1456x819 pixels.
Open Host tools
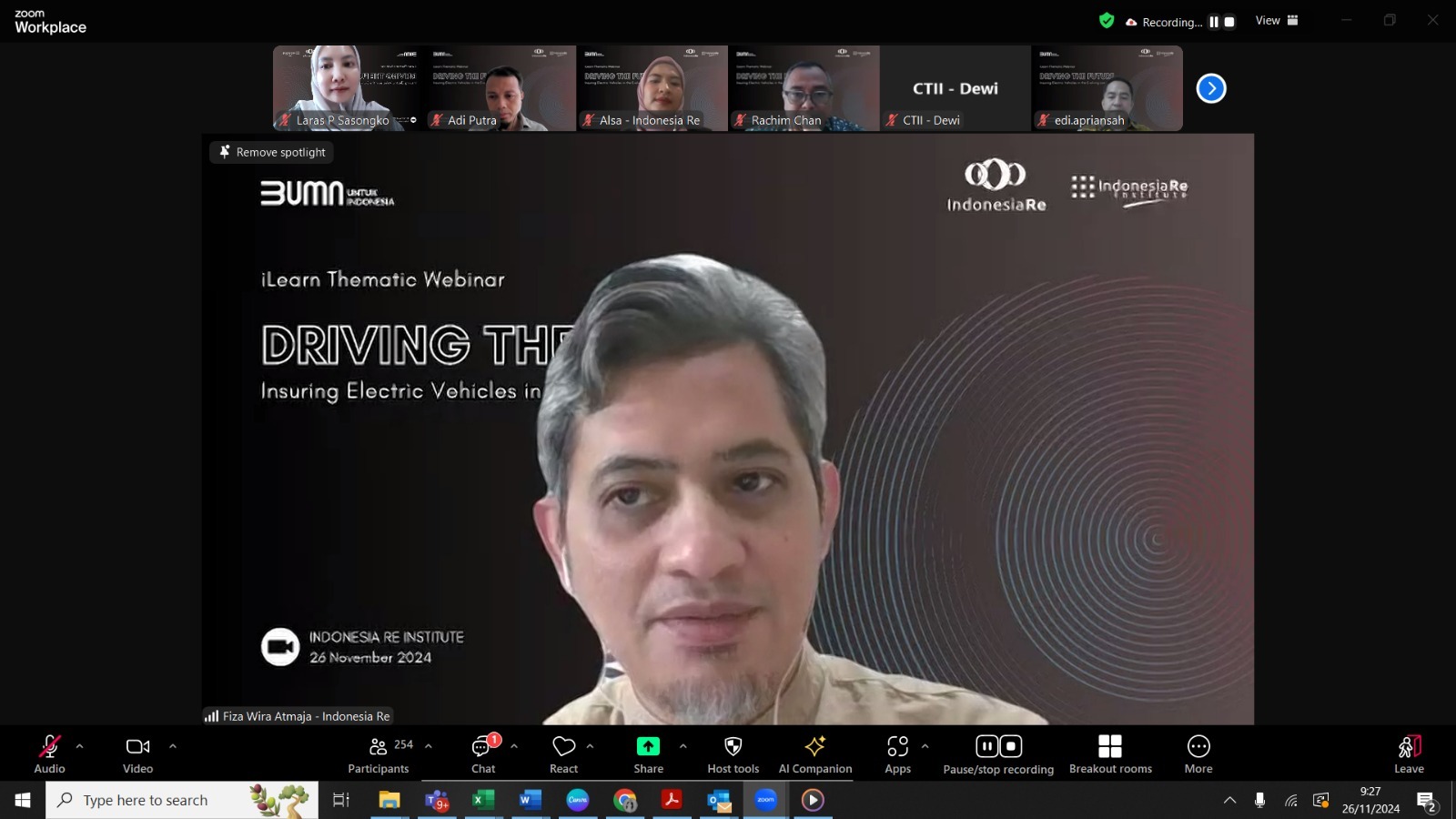733,754
